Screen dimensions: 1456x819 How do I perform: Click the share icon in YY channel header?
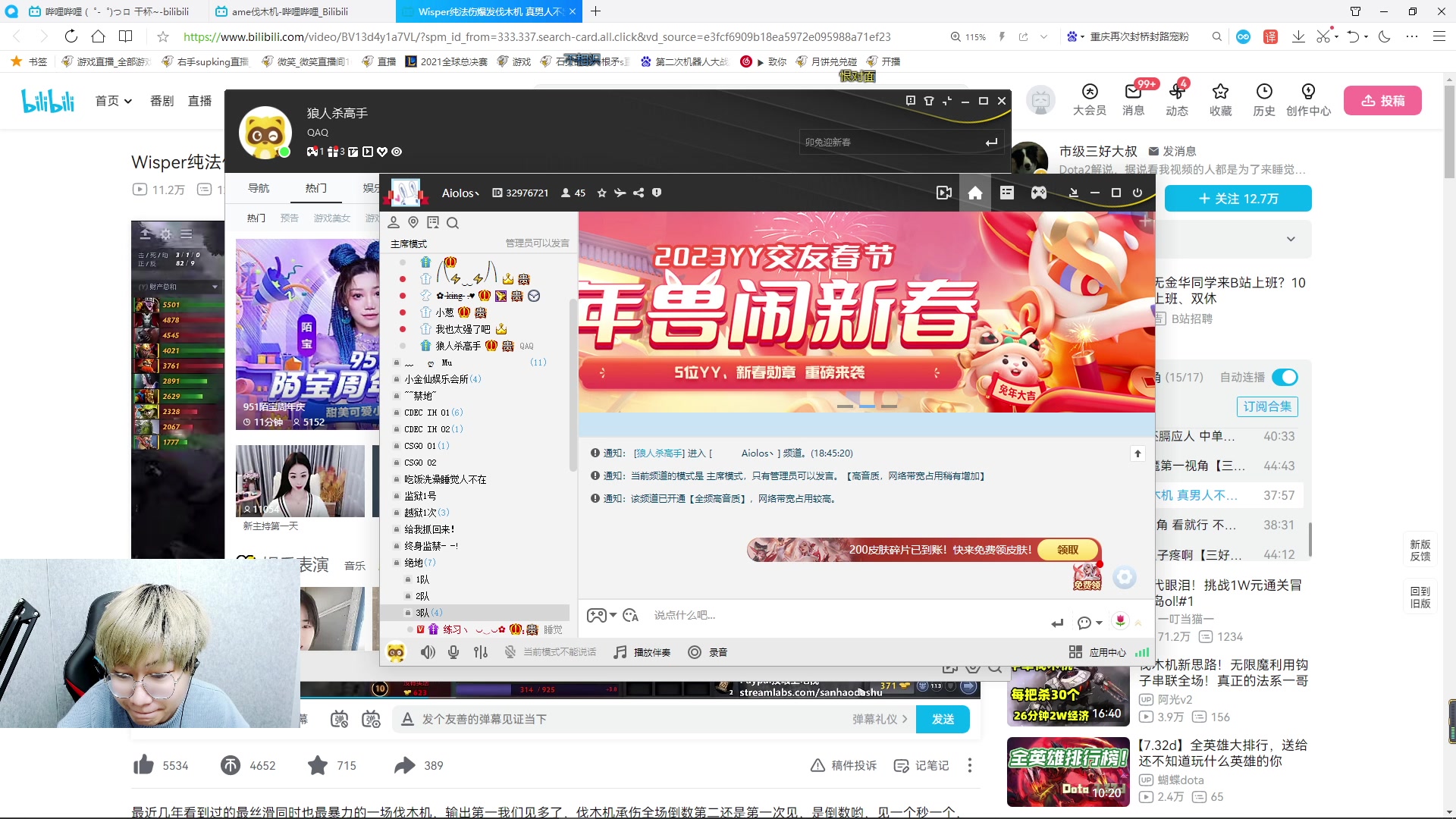[x=639, y=193]
